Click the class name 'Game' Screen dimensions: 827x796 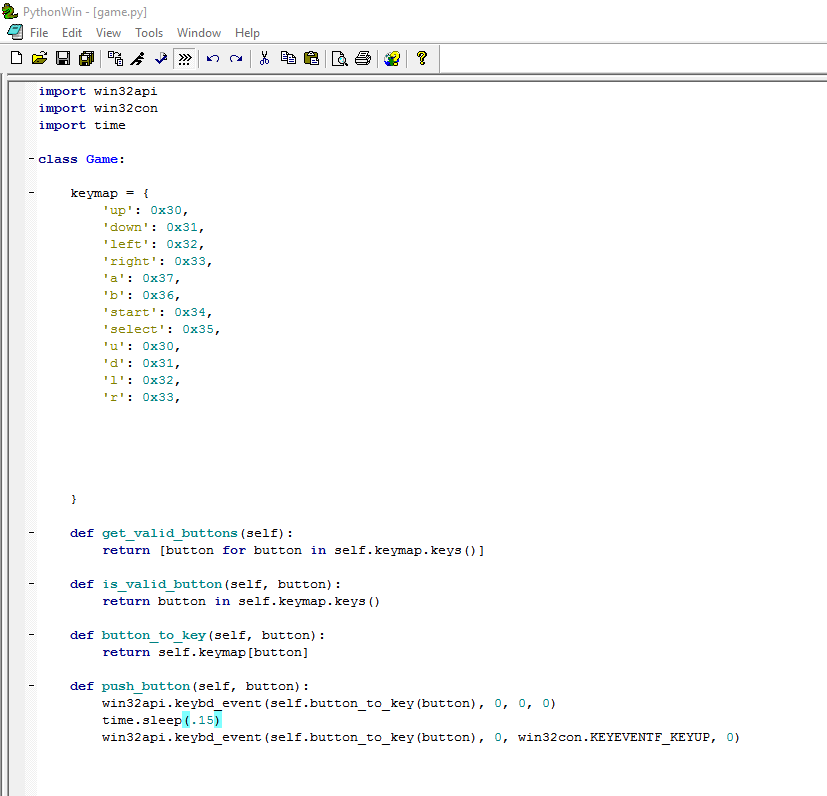pyautogui.click(x=102, y=159)
